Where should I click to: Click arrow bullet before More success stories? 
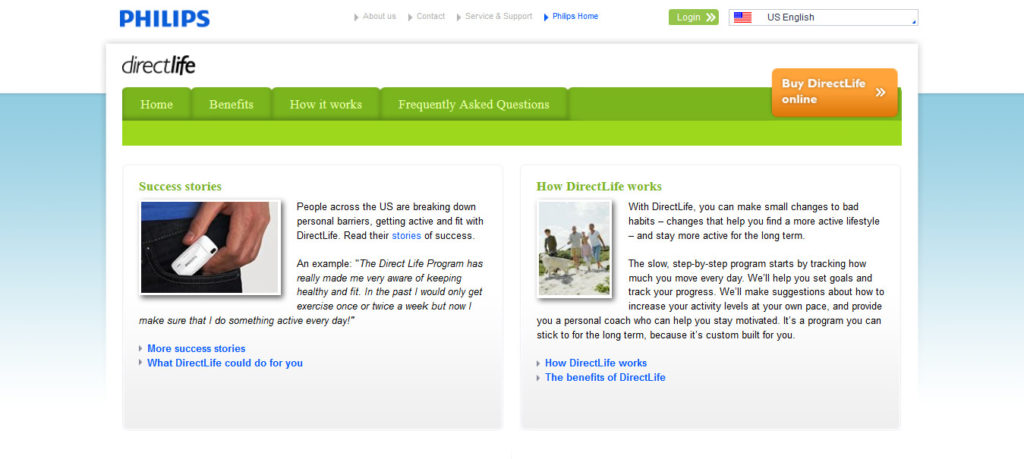(x=141, y=349)
